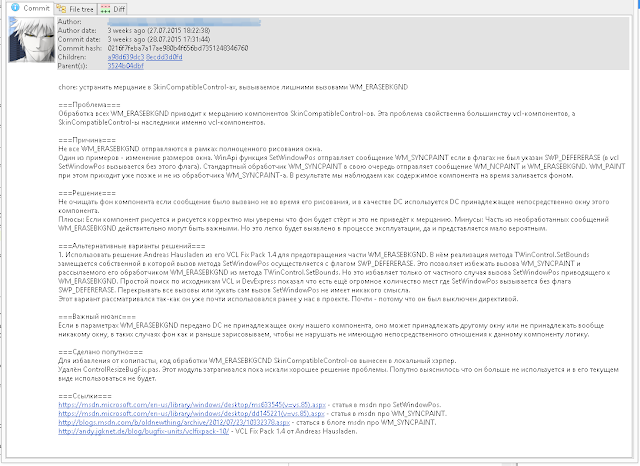
Task: Switch to the Commit tab
Action: 31,8
